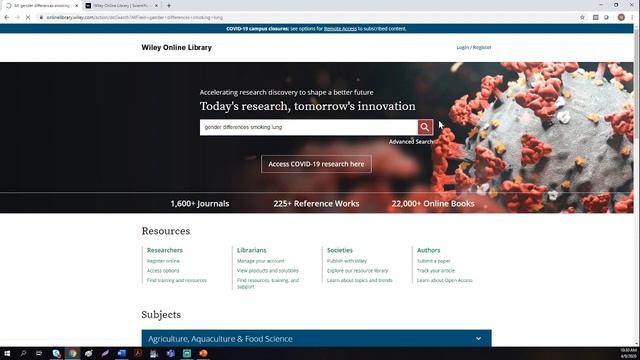Image resolution: width=640 pixels, height=360 pixels.
Task: Click Find training and resources link
Action: (177, 280)
